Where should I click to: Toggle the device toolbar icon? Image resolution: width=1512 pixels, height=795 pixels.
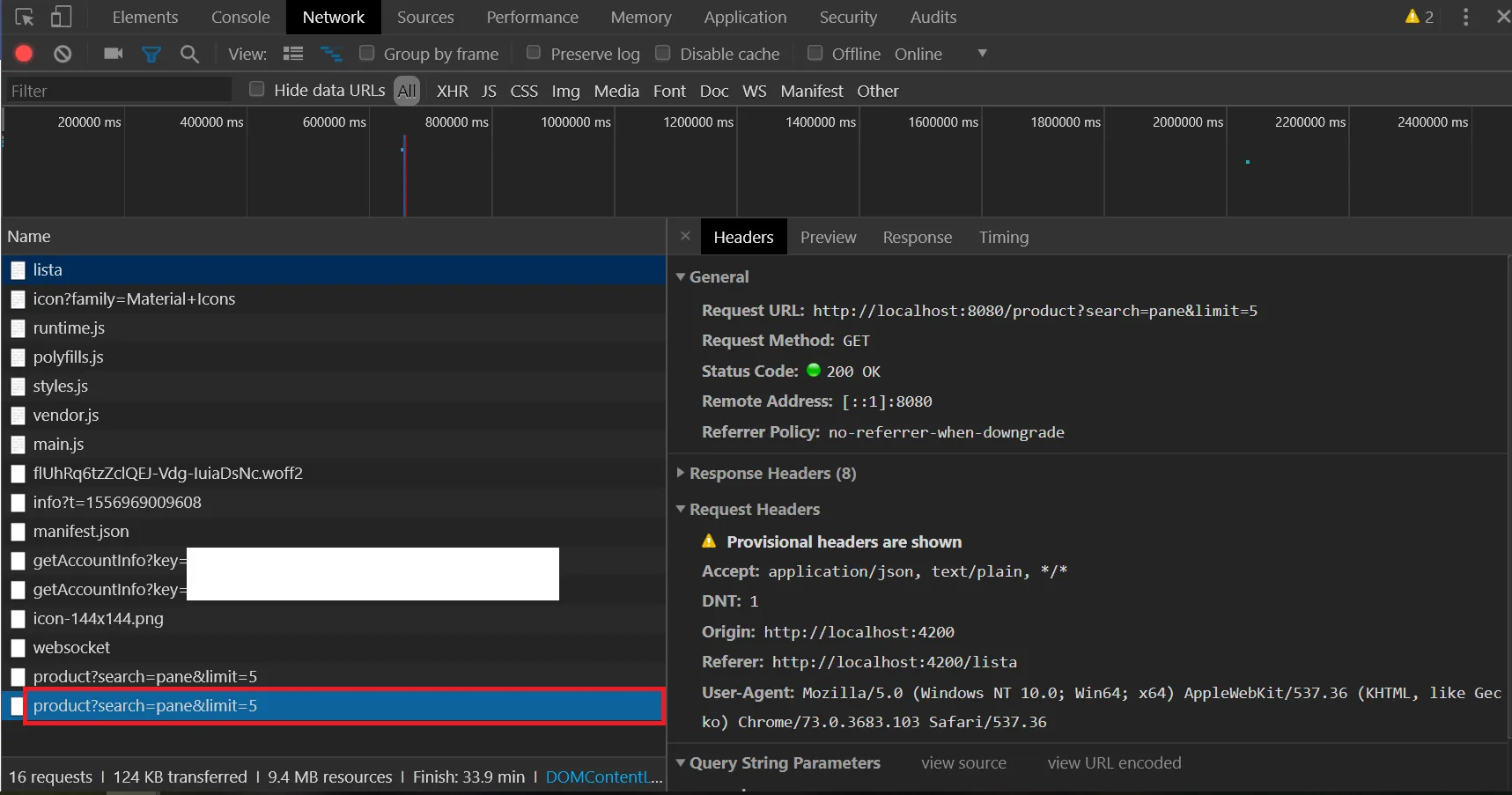tap(61, 17)
